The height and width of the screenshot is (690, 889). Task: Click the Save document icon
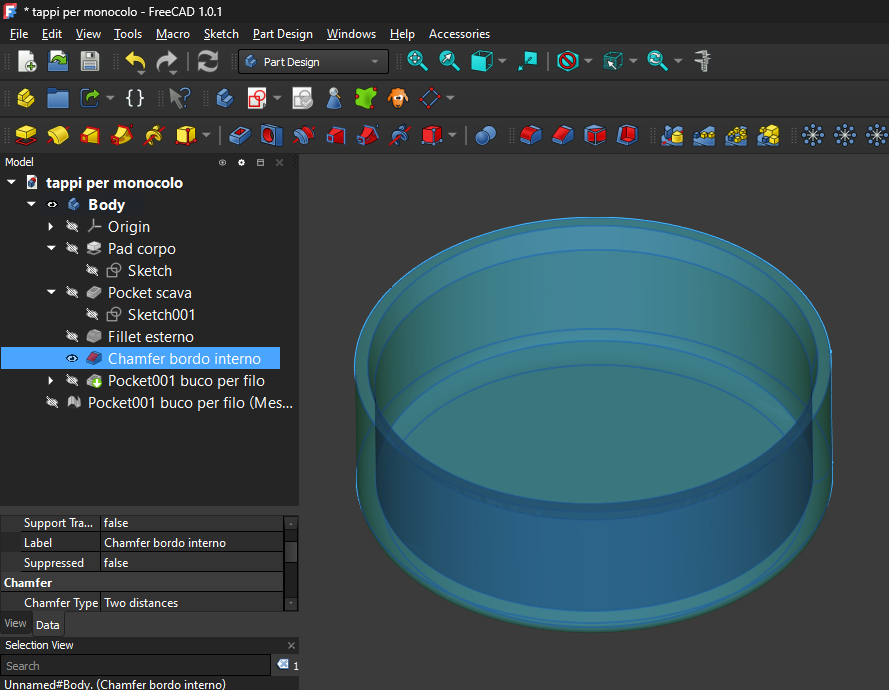[90, 61]
